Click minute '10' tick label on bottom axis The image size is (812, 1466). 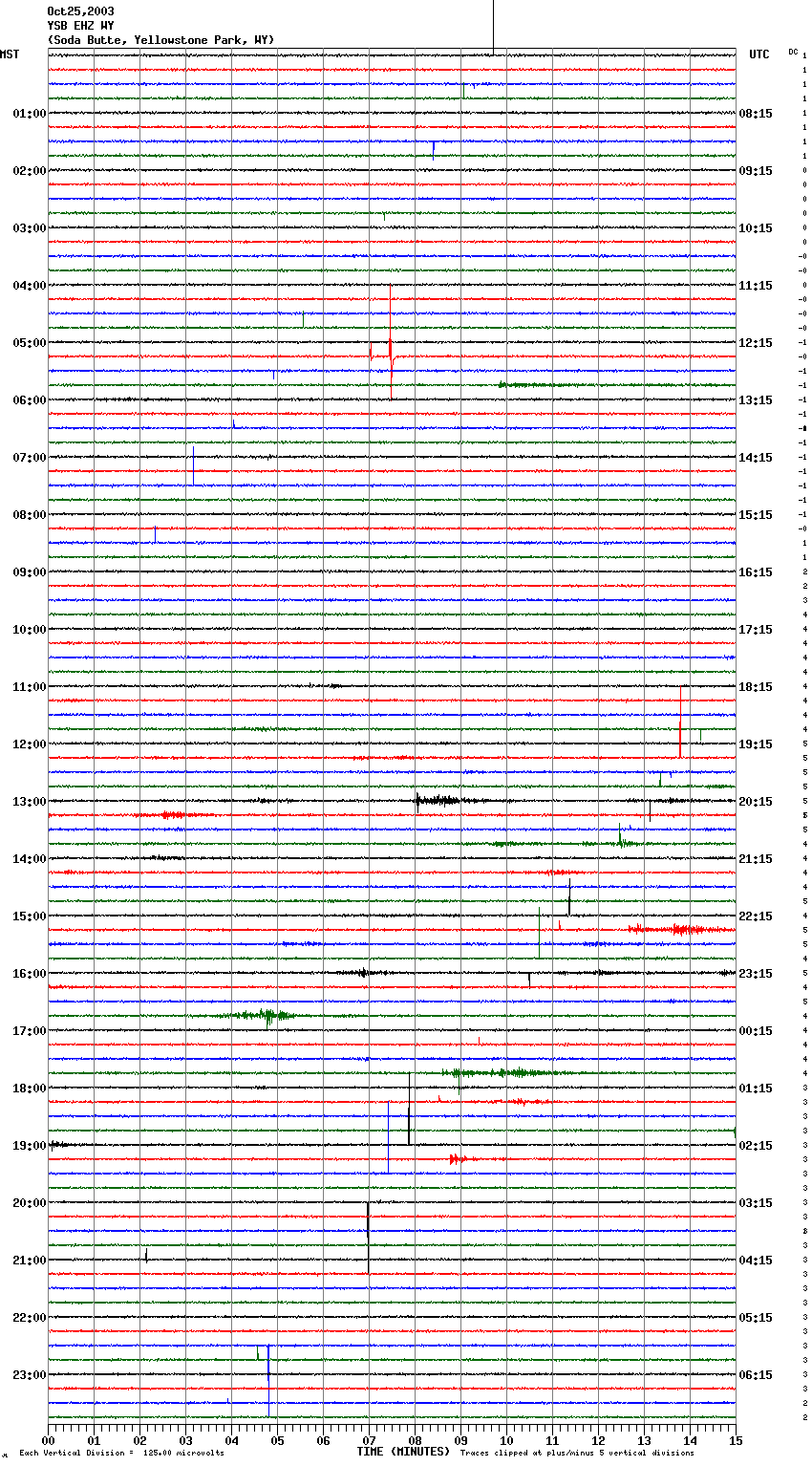click(506, 1440)
